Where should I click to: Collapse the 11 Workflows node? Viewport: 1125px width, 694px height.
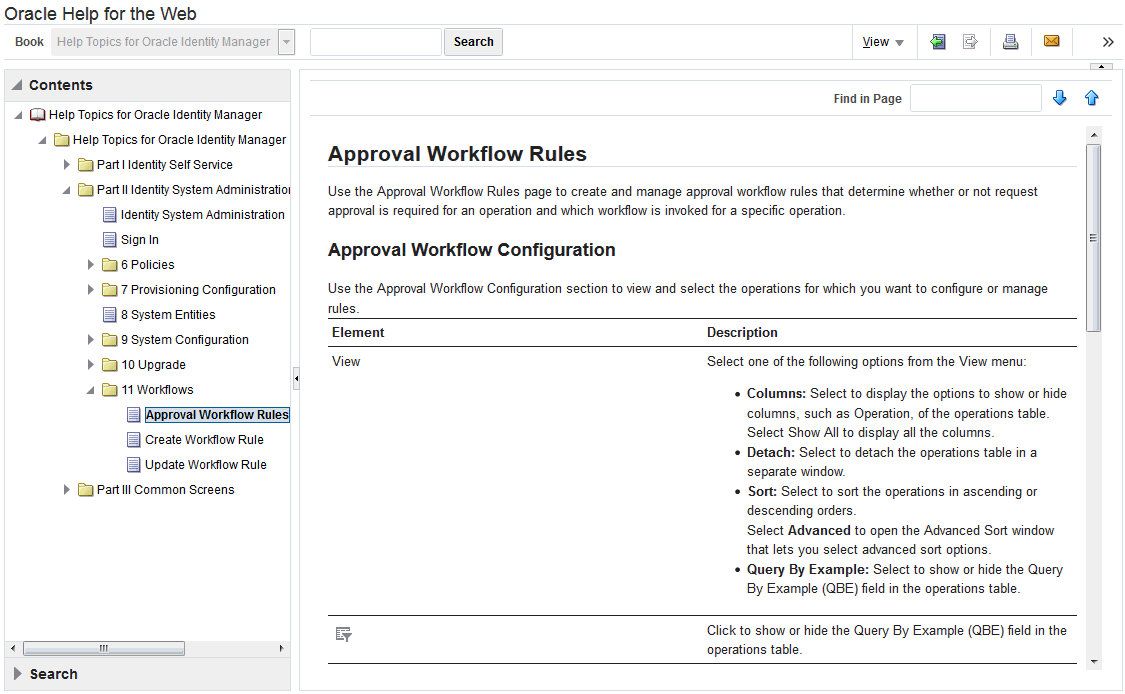click(x=90, y=390)
